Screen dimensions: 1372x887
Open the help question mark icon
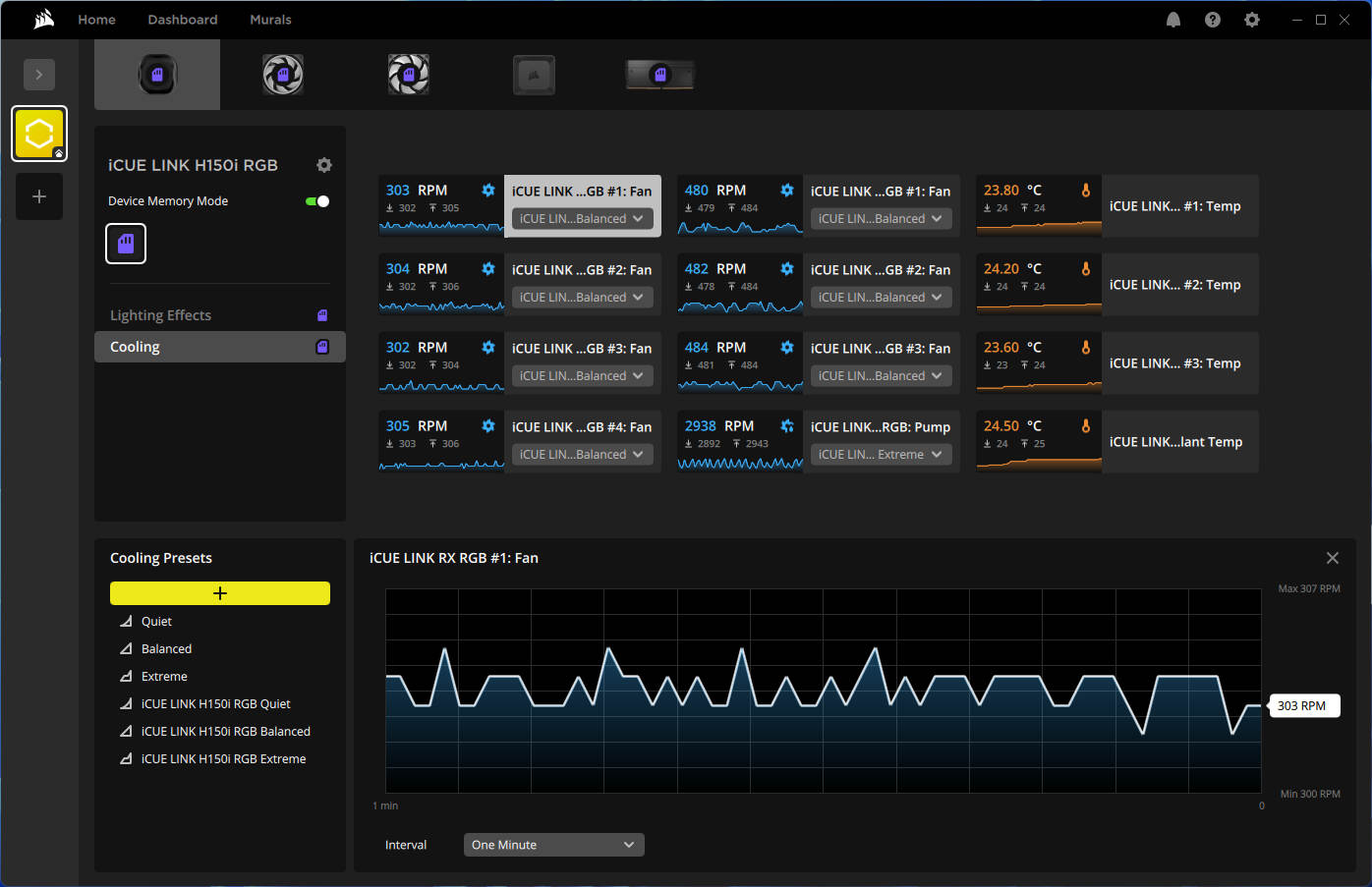click(1213, 20)
